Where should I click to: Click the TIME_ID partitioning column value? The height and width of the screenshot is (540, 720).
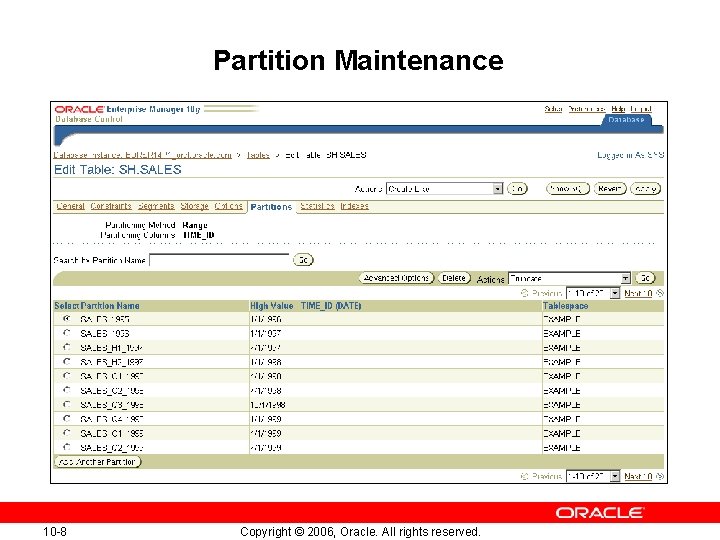[x=198, y=235]
